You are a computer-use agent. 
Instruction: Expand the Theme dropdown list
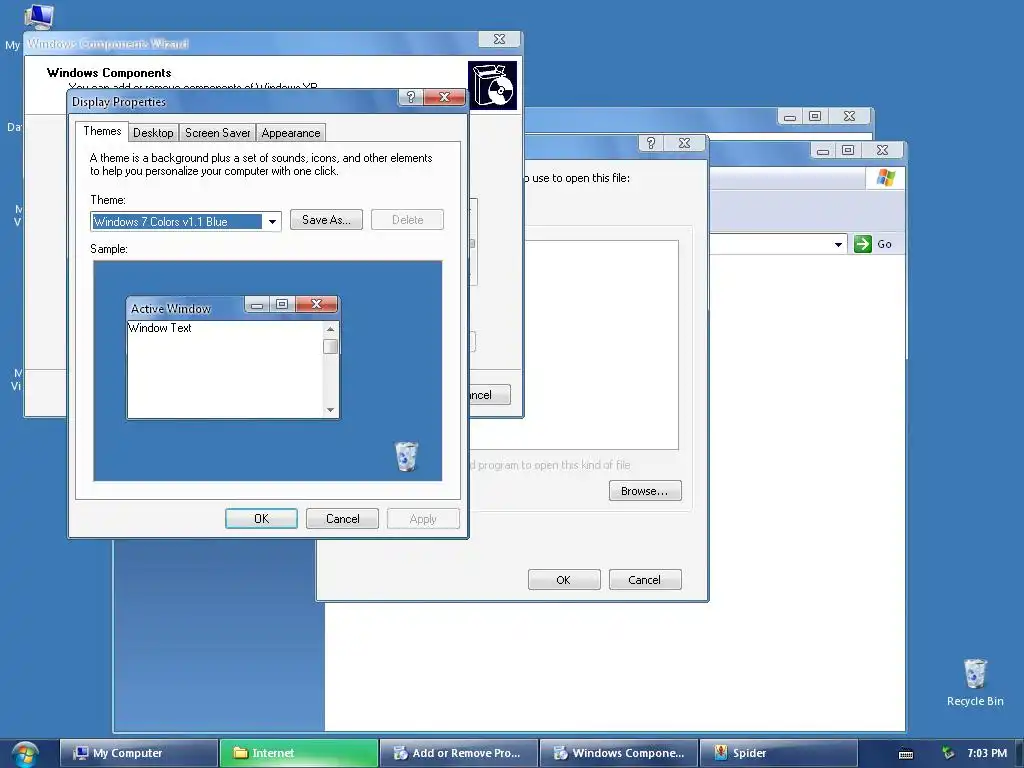point(272,221)
